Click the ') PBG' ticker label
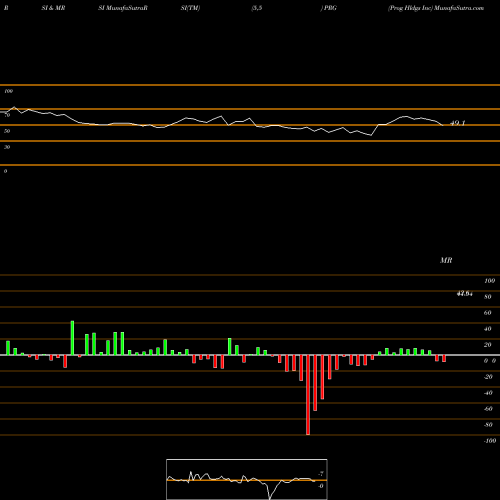The width and height of the screenshot is (500, 500). [x=329, y=8]
